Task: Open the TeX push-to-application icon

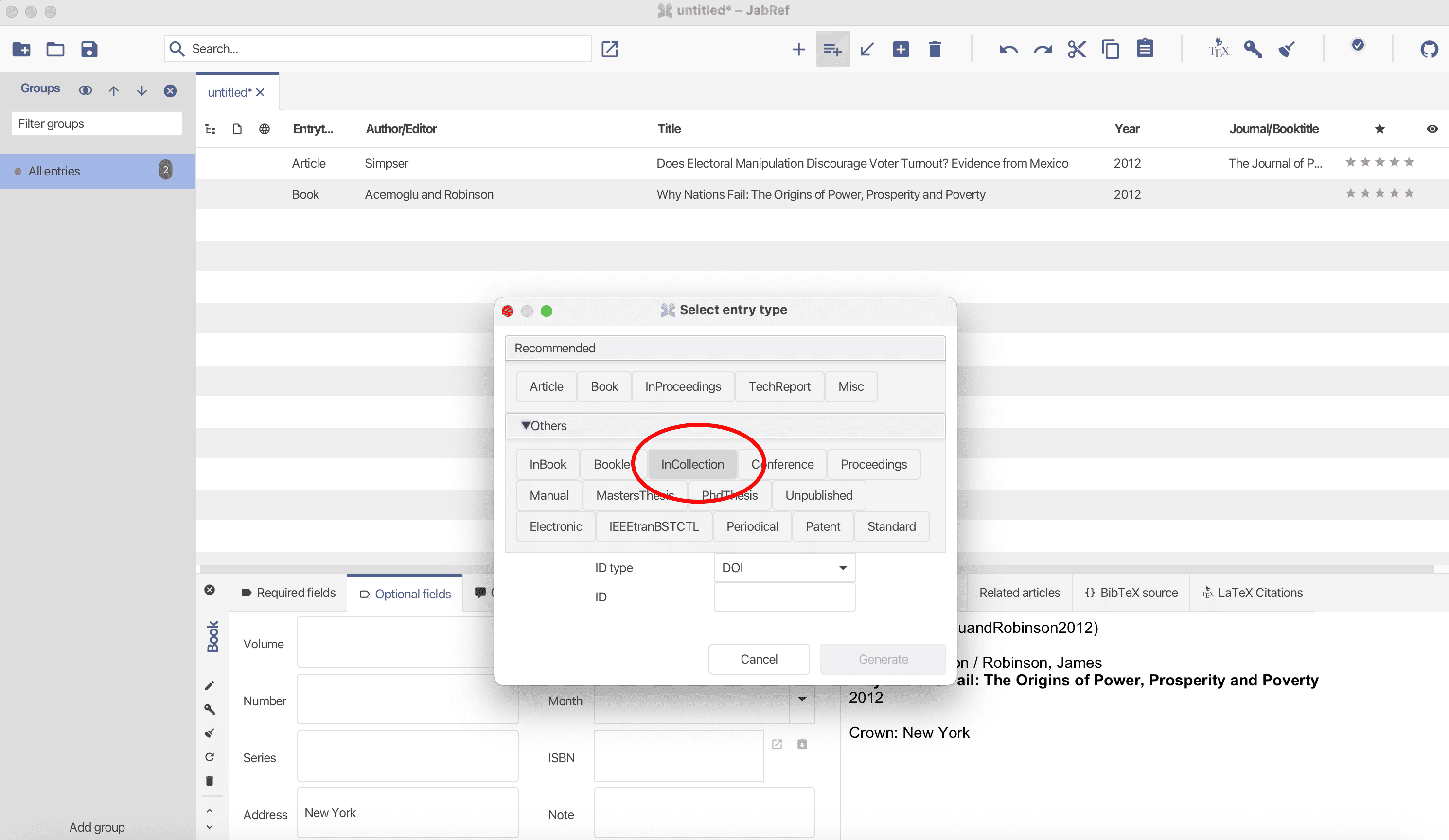Action: point(1219,50)
